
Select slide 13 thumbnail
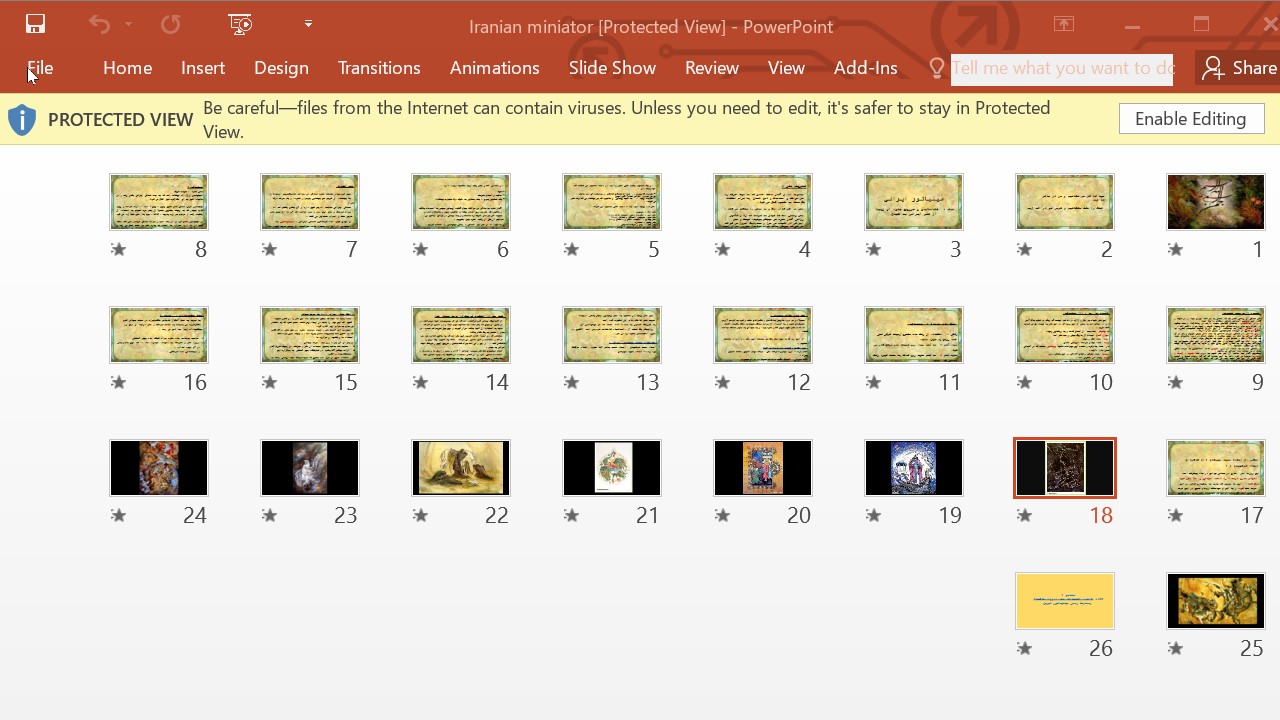pos(611,335)
